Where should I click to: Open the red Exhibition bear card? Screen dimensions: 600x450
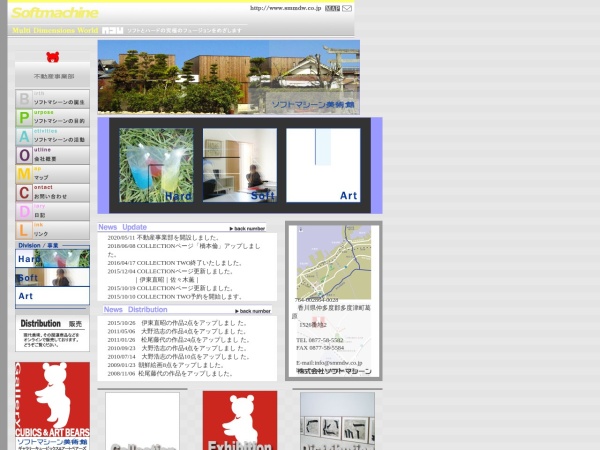(240, 421)
